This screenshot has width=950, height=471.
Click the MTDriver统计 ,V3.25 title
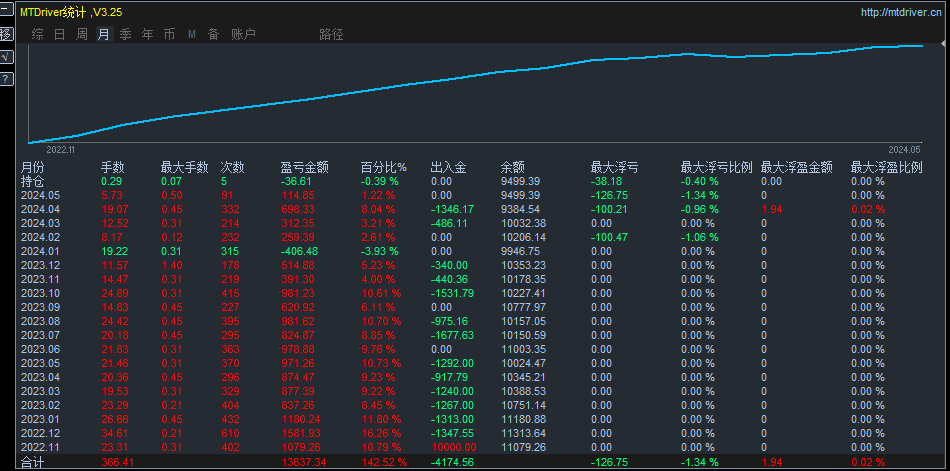[x=71, y=12]
